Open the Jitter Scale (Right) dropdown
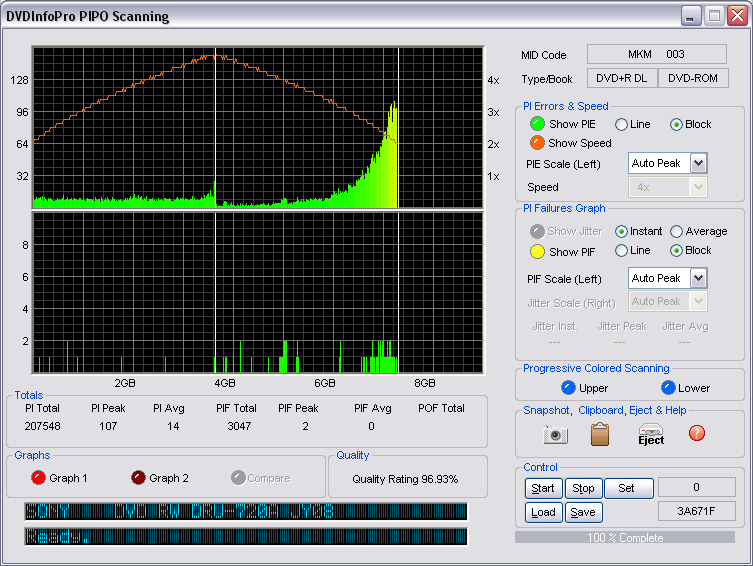Image resolution: width=753 pixels, height=566 pixels. coord(698,301)
